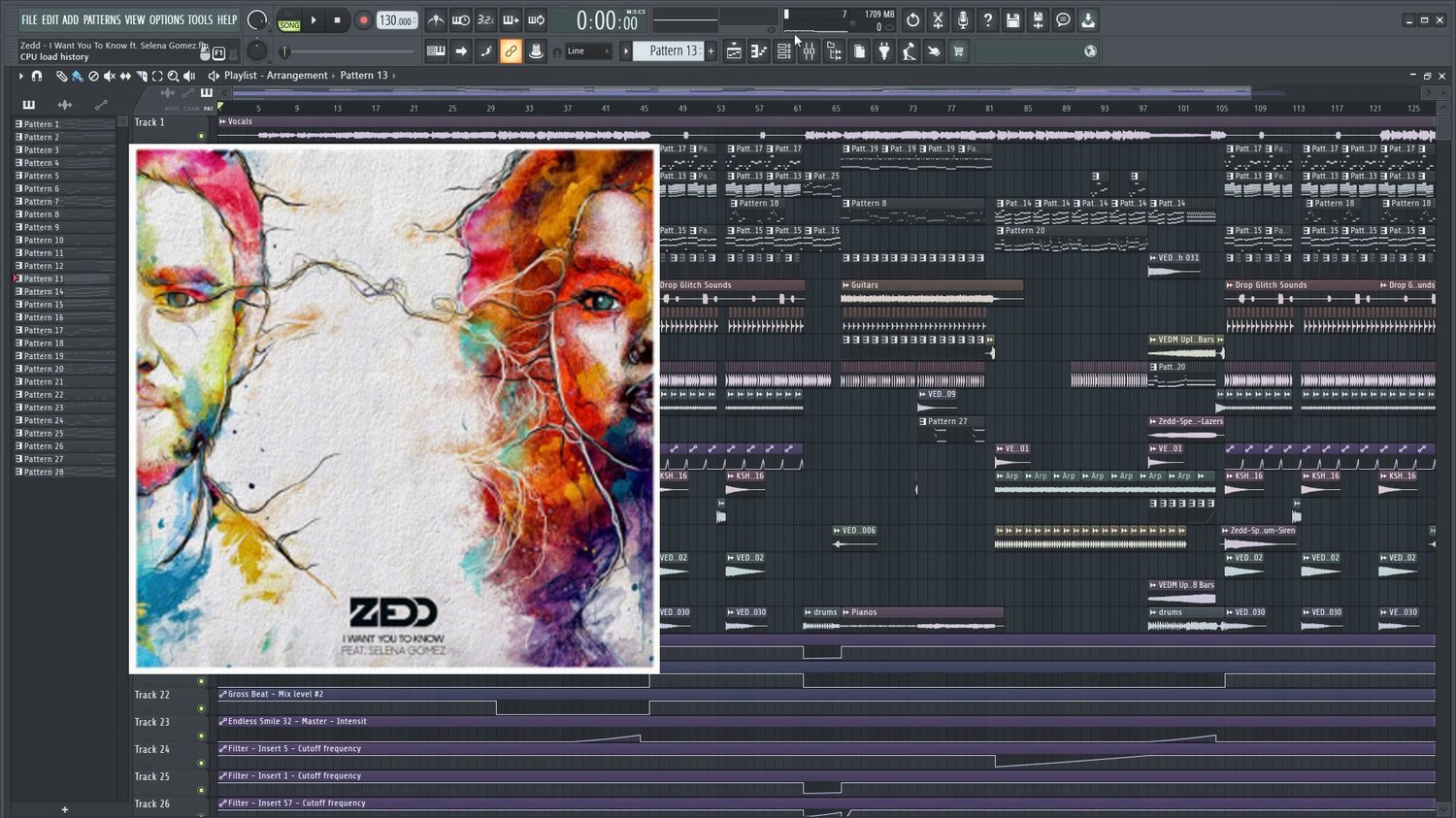
Task: Toggle the highlighted link/multilink controllers button
Action: (511, 51)
